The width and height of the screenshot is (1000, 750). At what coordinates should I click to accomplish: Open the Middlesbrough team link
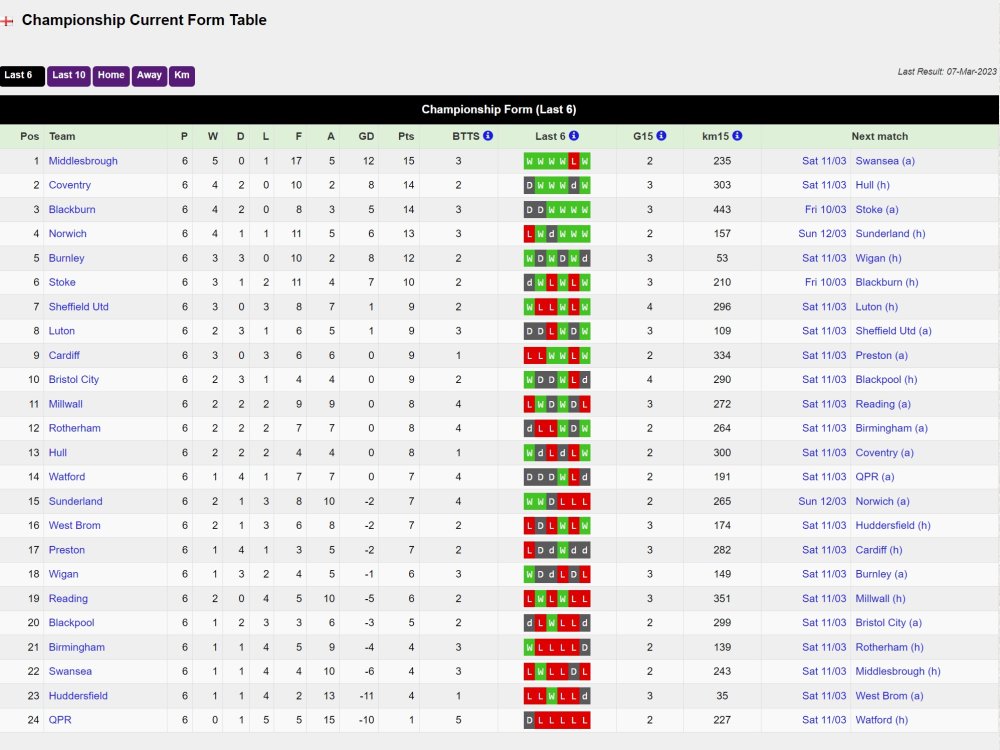point(83,161)
